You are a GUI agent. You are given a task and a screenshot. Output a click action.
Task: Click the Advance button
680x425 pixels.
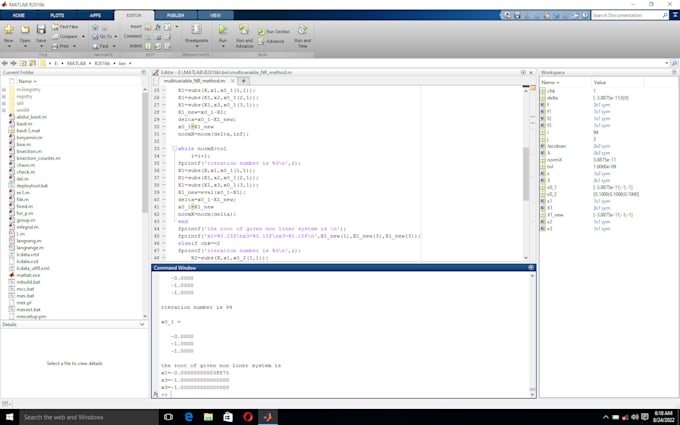271,41
